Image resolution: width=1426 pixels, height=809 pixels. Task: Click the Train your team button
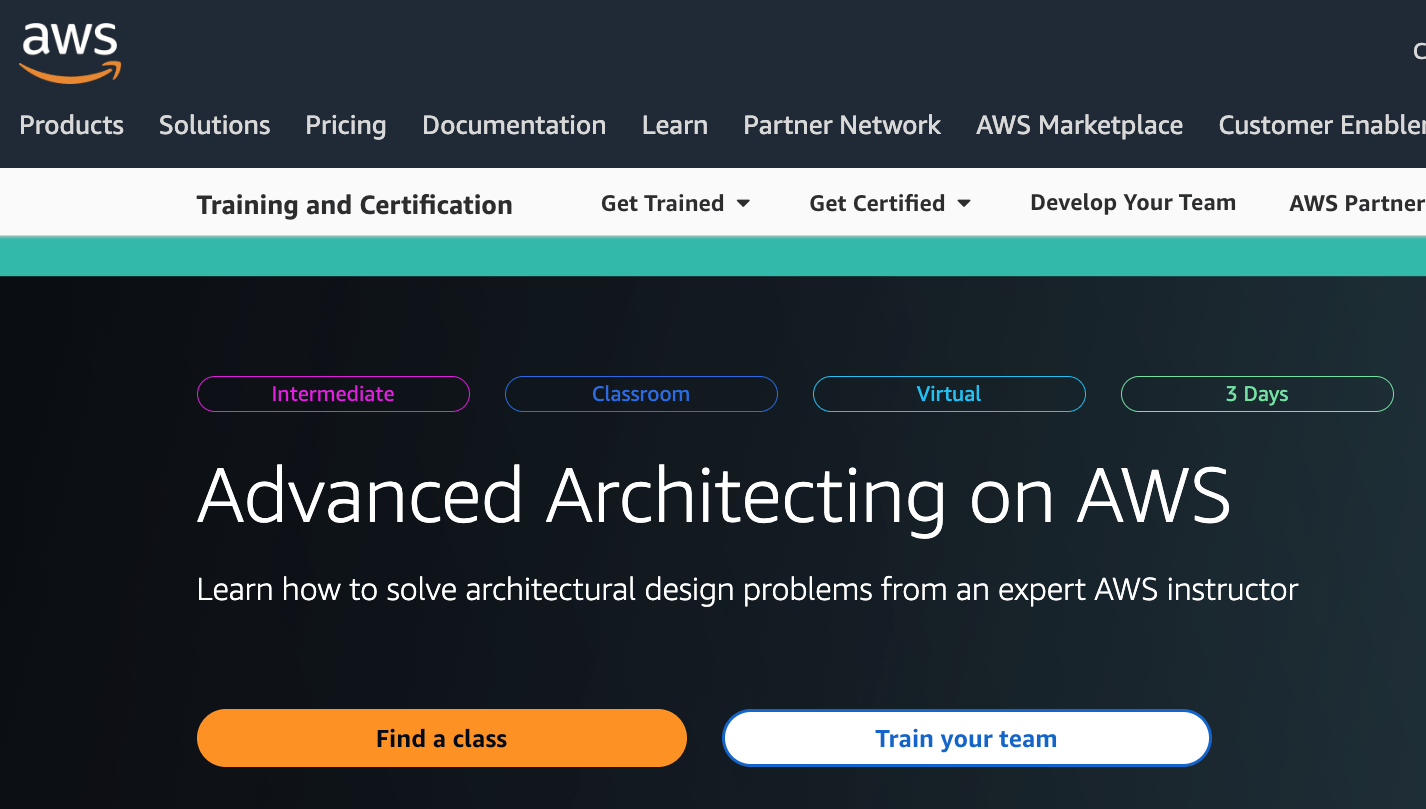(966, 738)
